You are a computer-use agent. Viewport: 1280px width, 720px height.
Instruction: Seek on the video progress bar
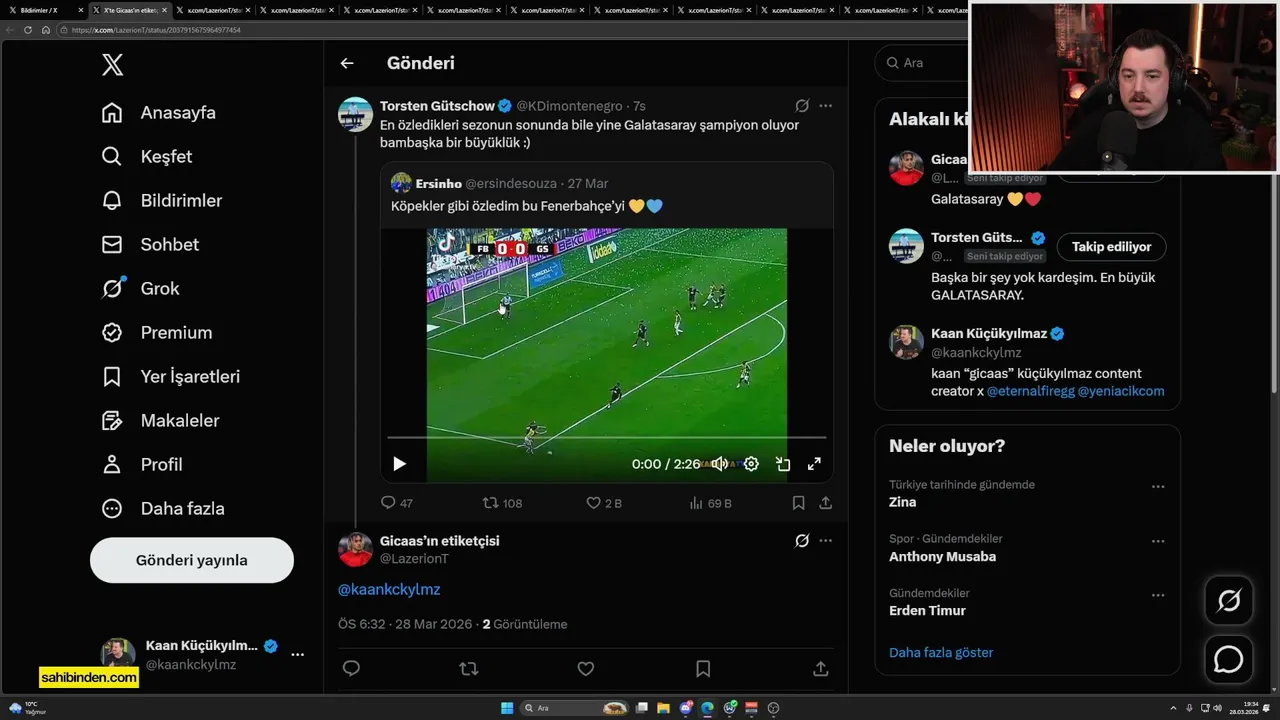click(607, 438)
